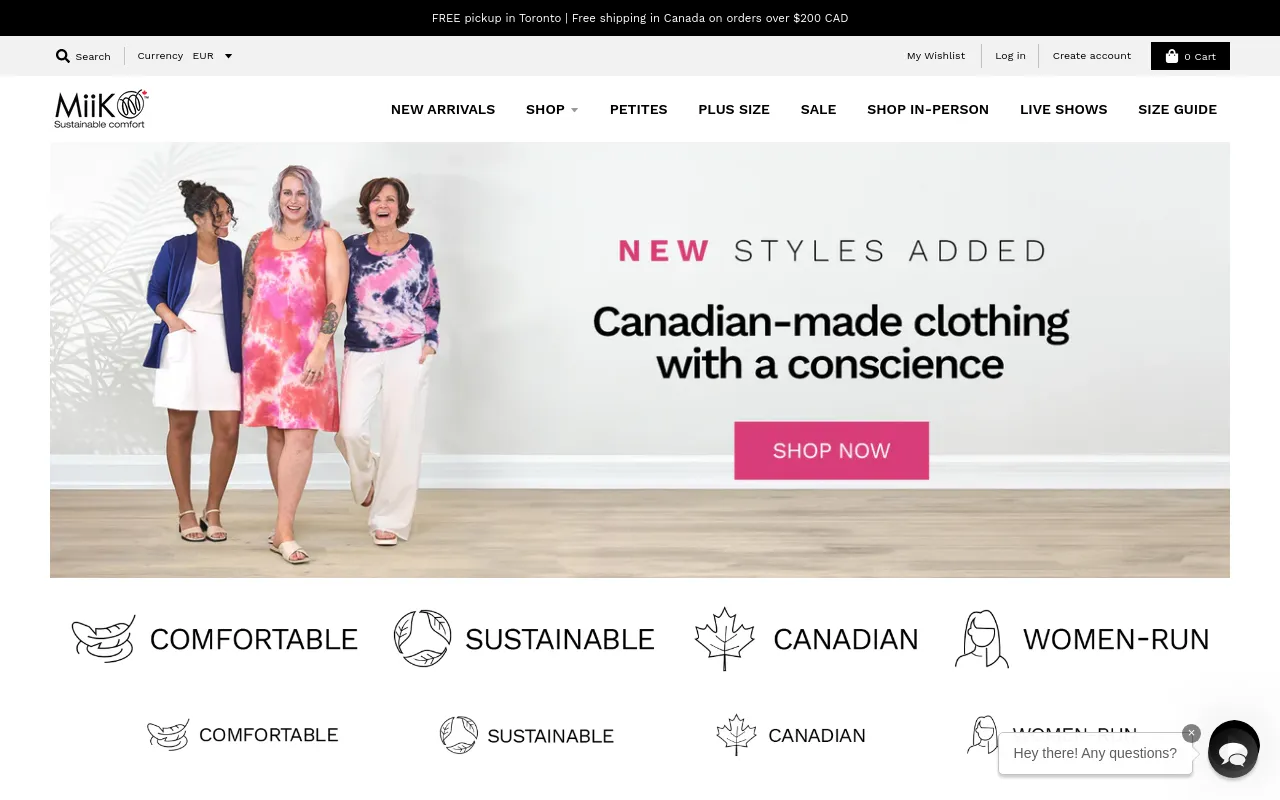Click the large feather Comfortable icon
This screenshot has width=1280, height=800.
click(x=104, y=638)
